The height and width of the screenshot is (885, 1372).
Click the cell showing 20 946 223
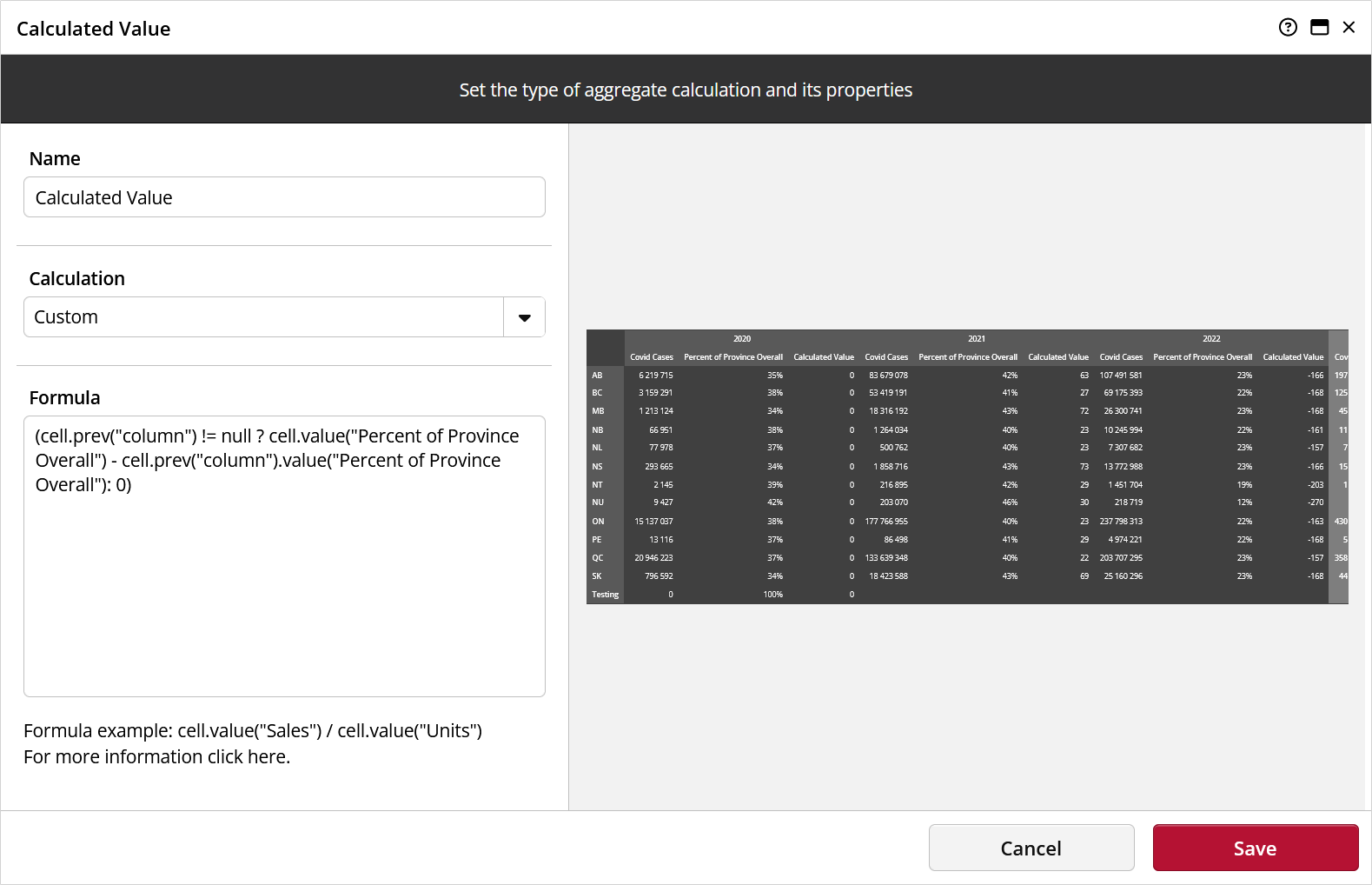[x=652, y=558]
